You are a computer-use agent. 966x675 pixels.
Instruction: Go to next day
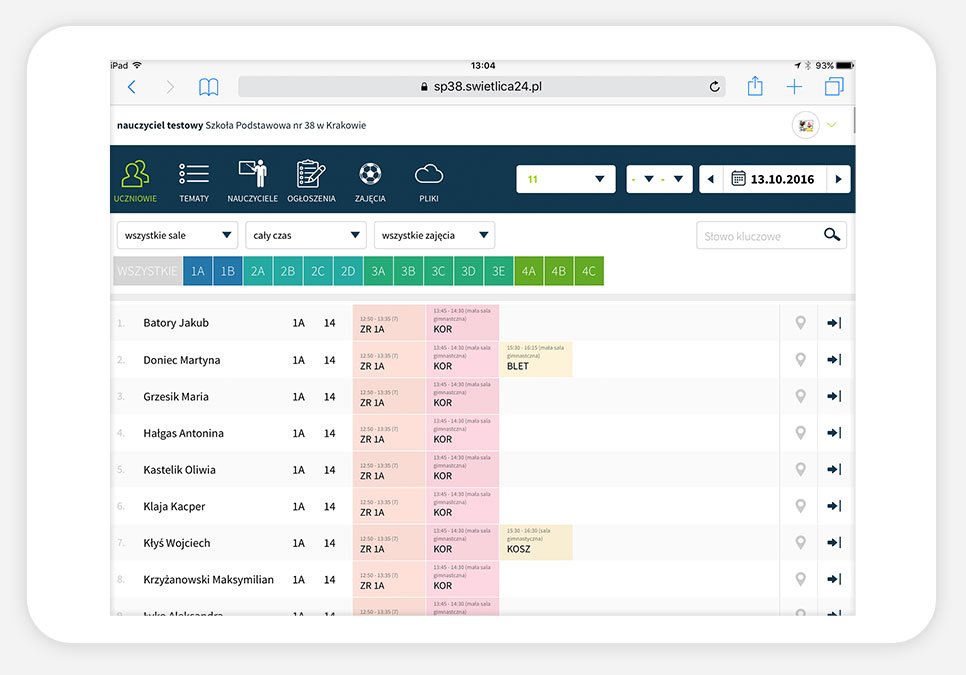pyautogui.click(x=838, y=179)
